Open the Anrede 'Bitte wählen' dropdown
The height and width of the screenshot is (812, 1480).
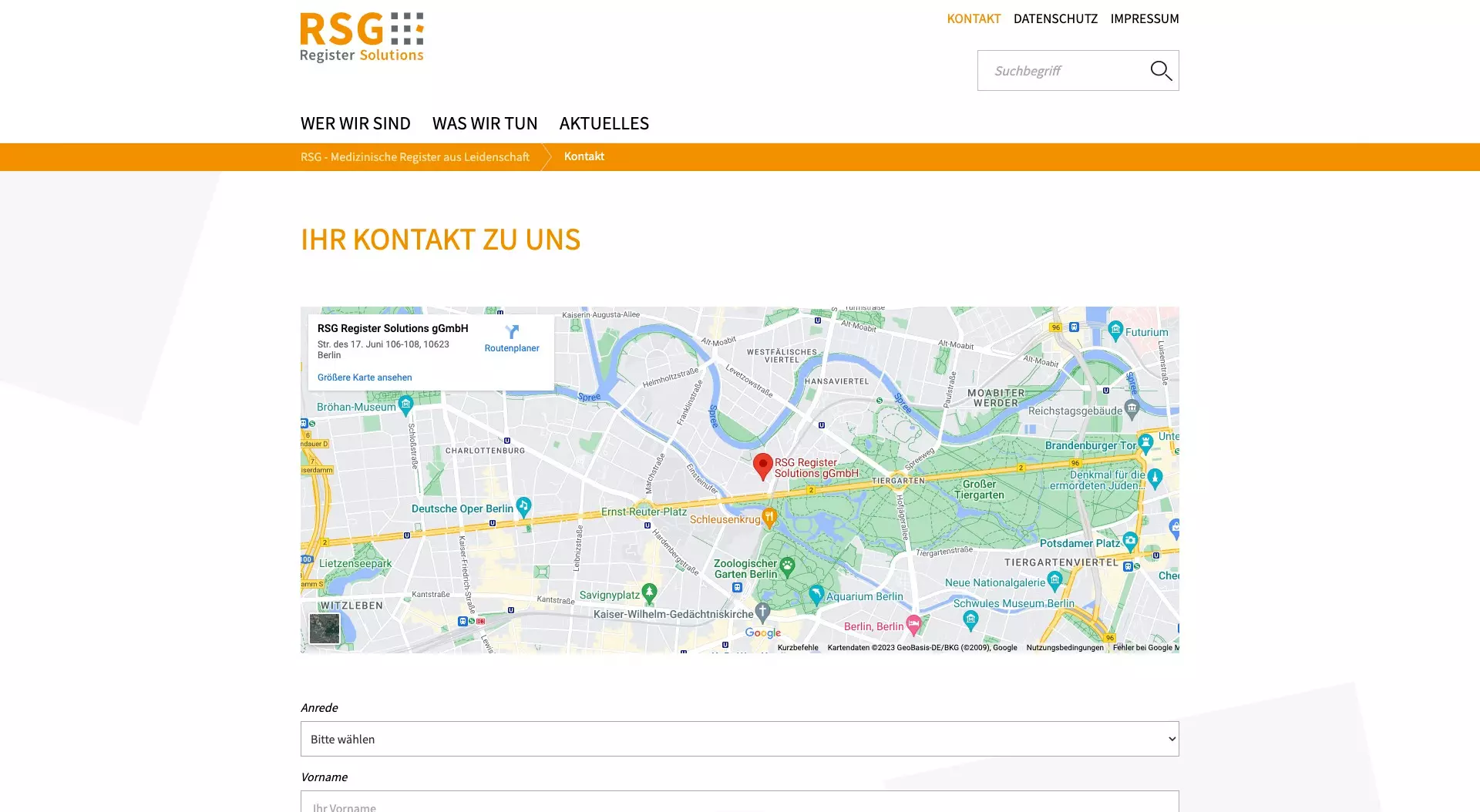740,739
